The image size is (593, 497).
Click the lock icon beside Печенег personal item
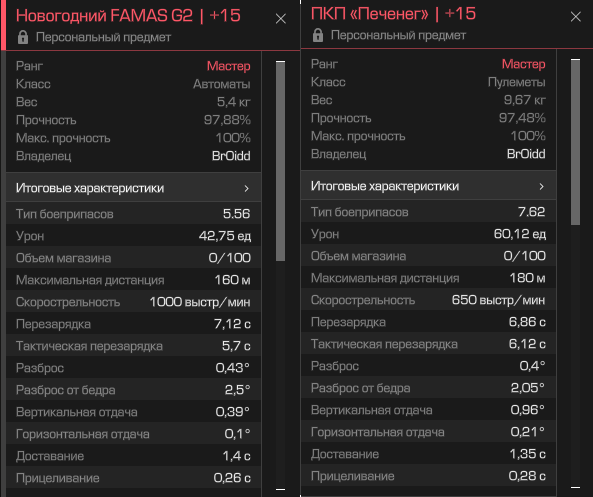[318, 35]
